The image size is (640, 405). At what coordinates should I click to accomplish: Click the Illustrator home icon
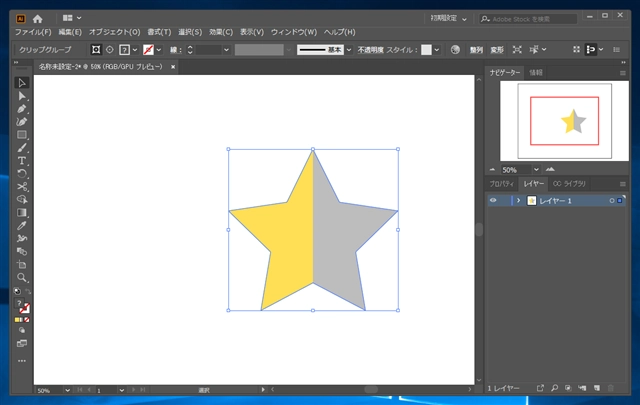click(38, 19)
